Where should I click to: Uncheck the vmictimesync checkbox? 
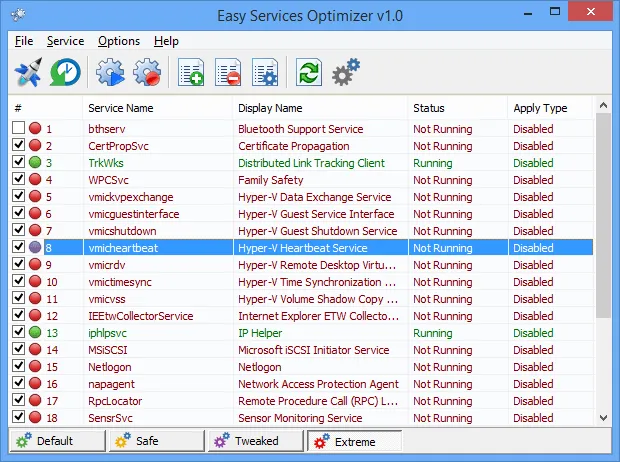pos(19,281)
